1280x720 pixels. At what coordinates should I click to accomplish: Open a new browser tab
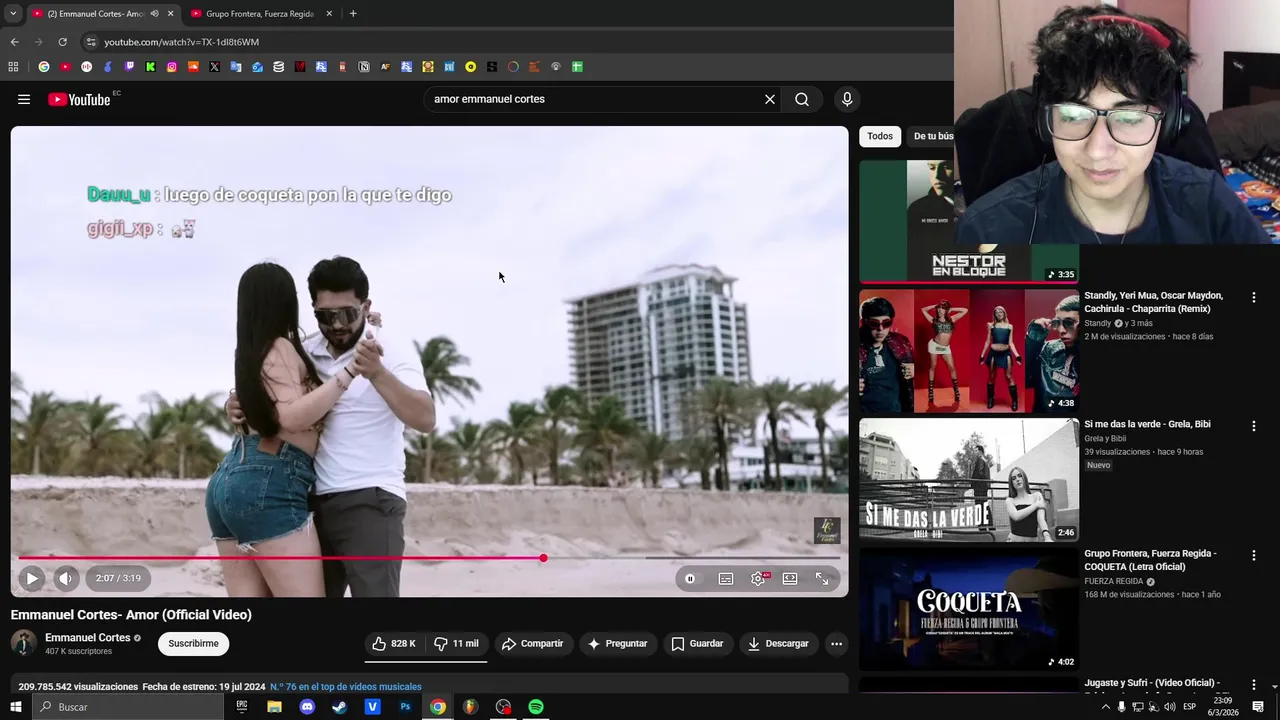pyautogui.click(x=353, y=14)
